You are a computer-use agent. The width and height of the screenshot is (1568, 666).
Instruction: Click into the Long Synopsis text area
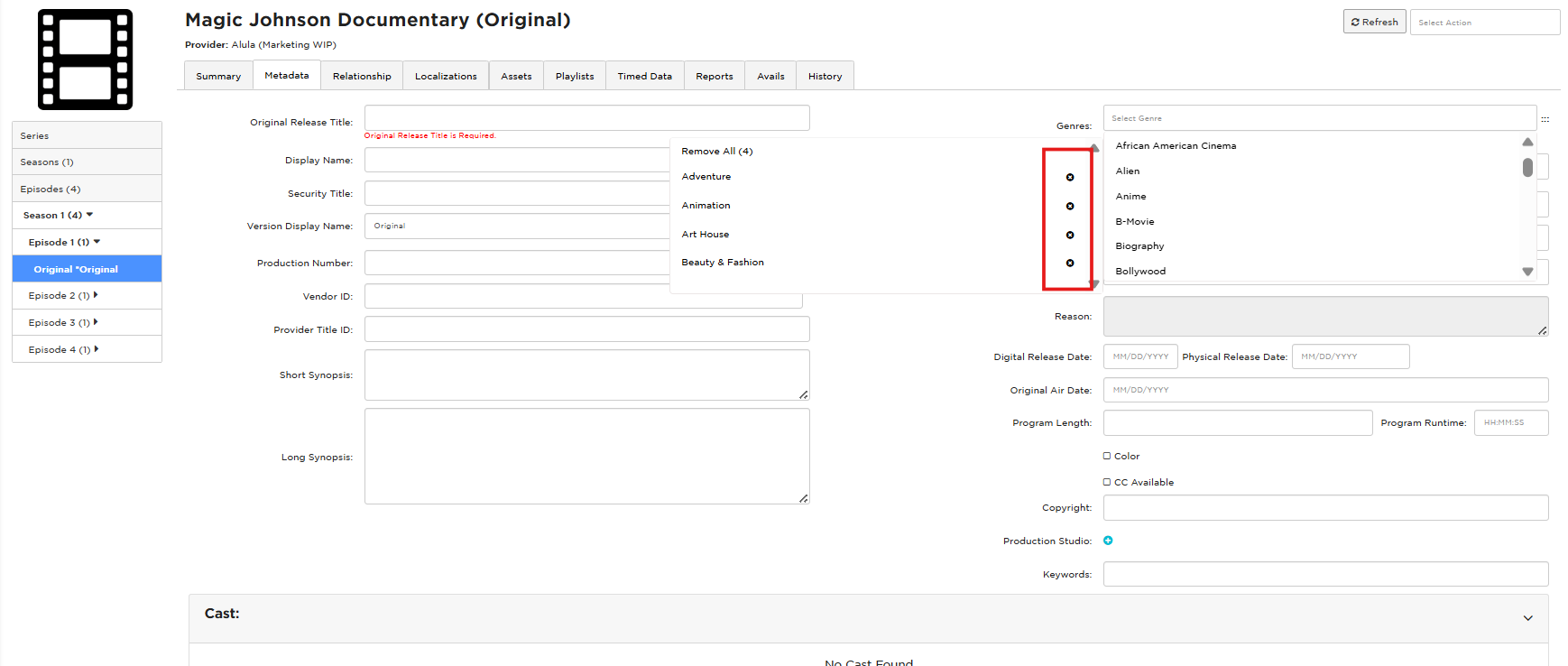(587, 457)
